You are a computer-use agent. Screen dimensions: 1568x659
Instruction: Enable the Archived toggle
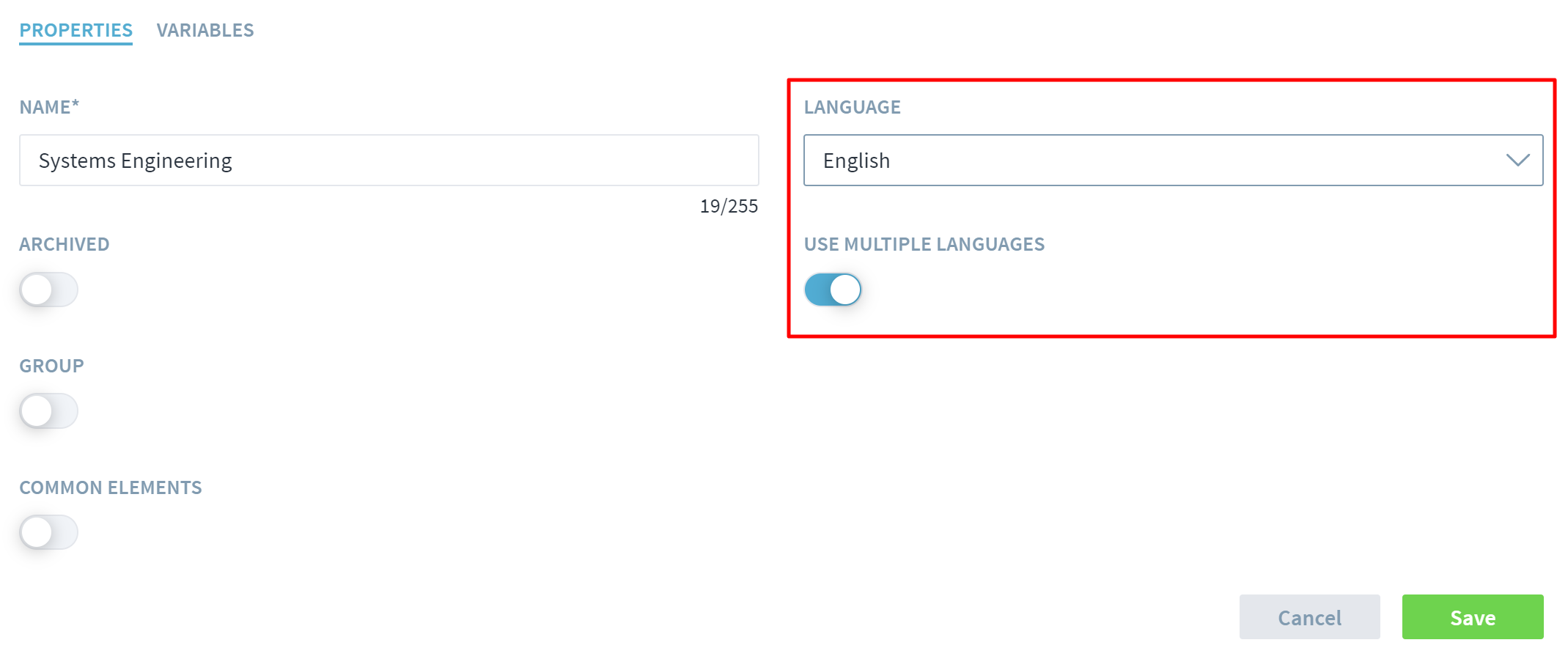pyautogui.click(x=48, y=290)
